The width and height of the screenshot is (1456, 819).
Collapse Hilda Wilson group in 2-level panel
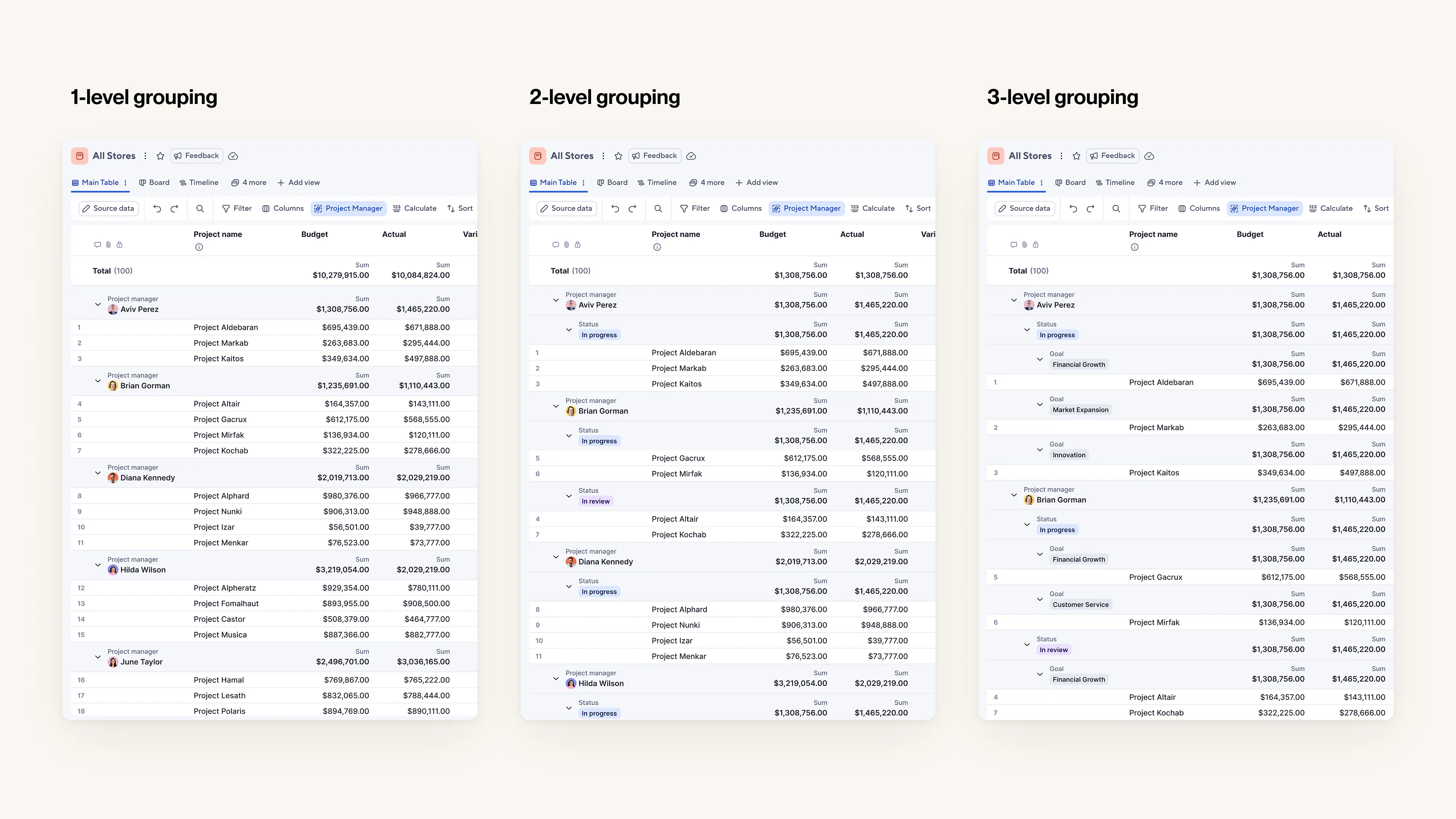pos(556,678)
